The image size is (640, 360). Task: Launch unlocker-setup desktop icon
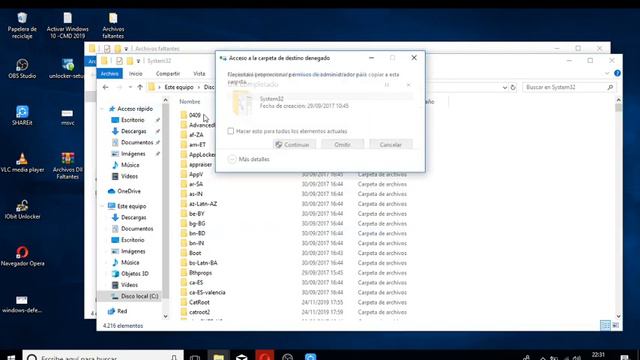pyautogui.click(x=67, y=69)
